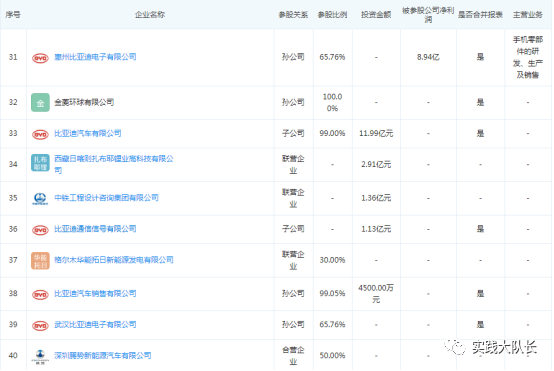Click BYD logo beside 比亚迪汽车有限公司
This screenshot has width=554, height=371.
coord(40,134)
